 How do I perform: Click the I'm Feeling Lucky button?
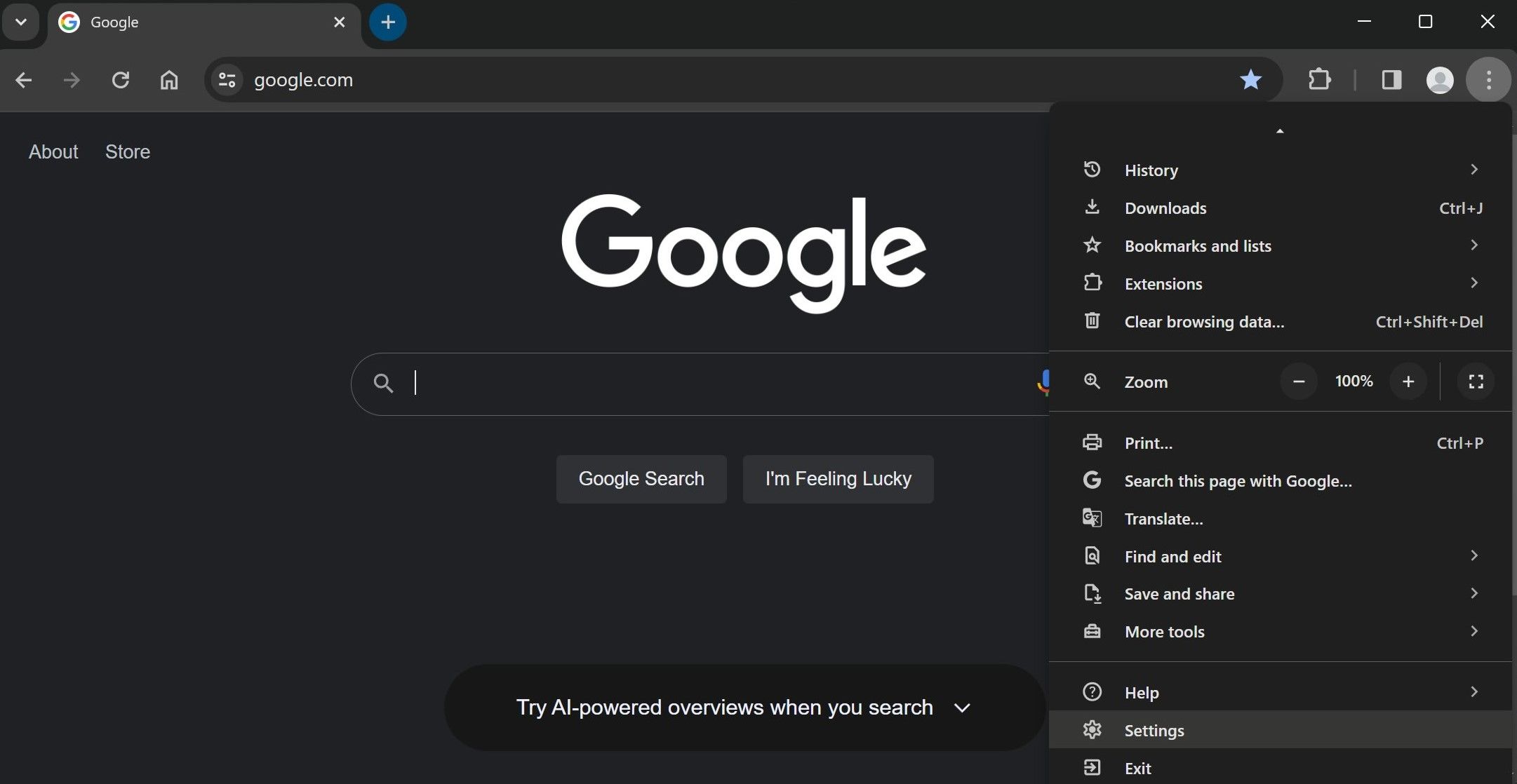[837, 478]
